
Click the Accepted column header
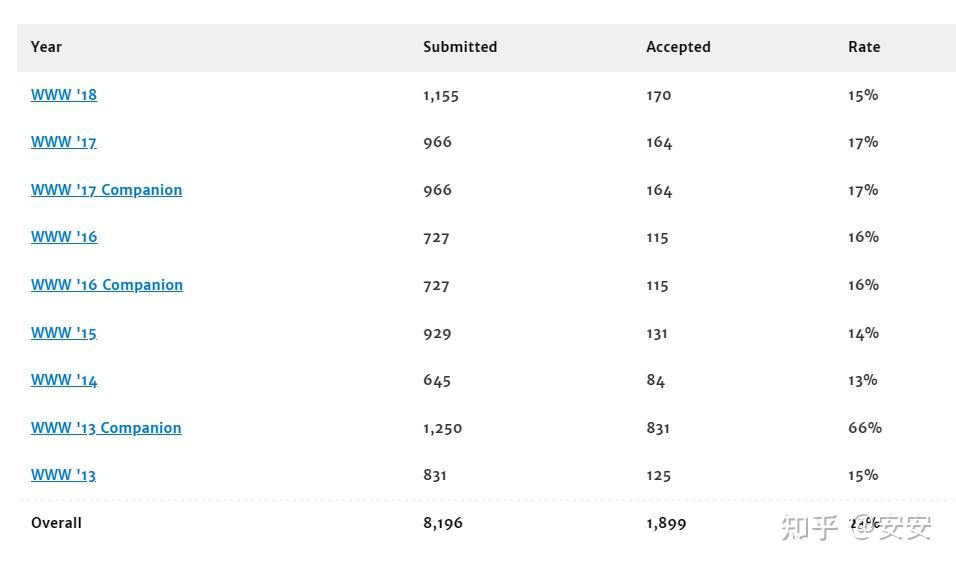pyautogui.click(x=678, y=47)
